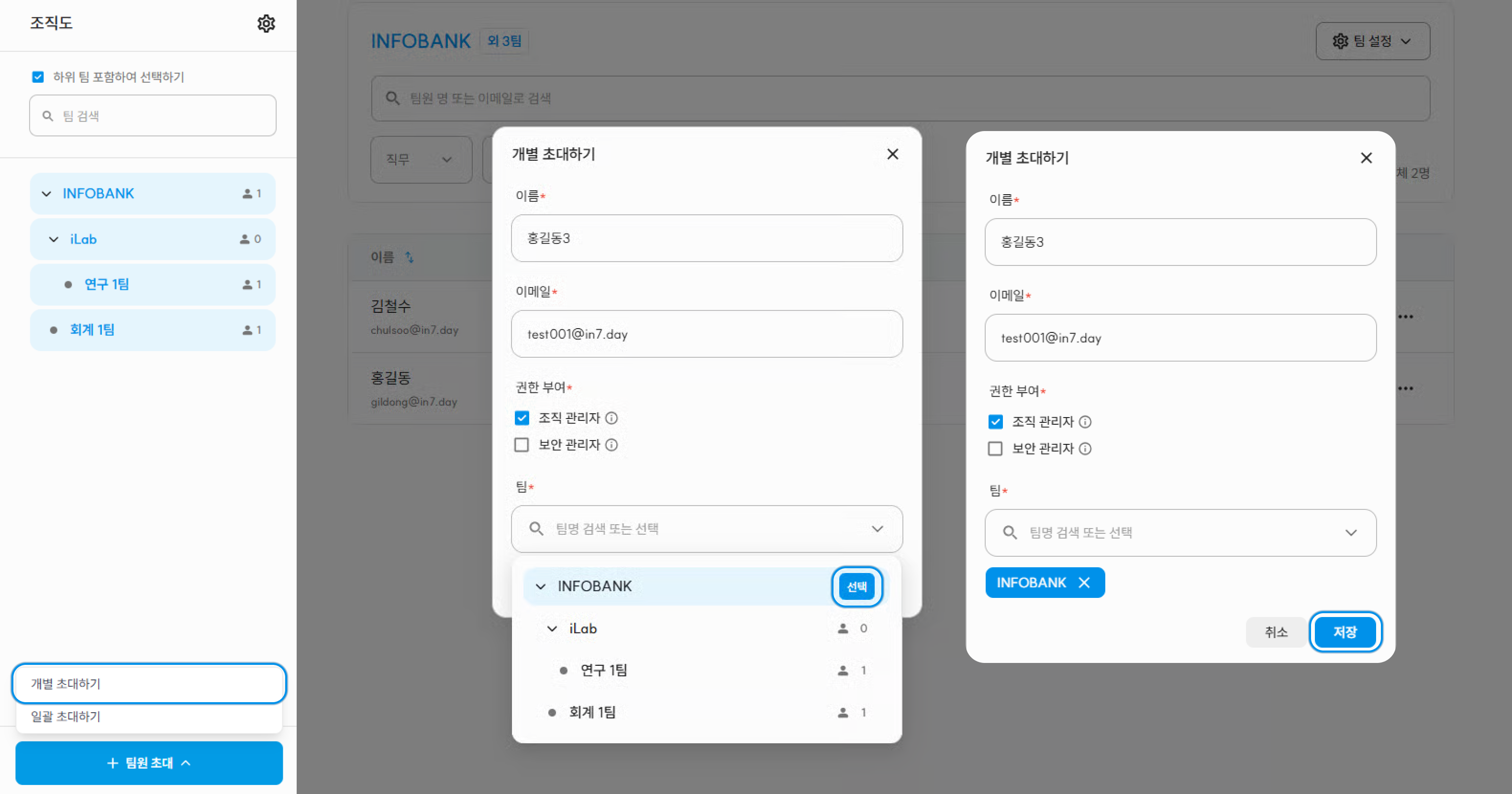Click info icon next to 보안 관리자 in right dialog

(x=1085, y=449)
